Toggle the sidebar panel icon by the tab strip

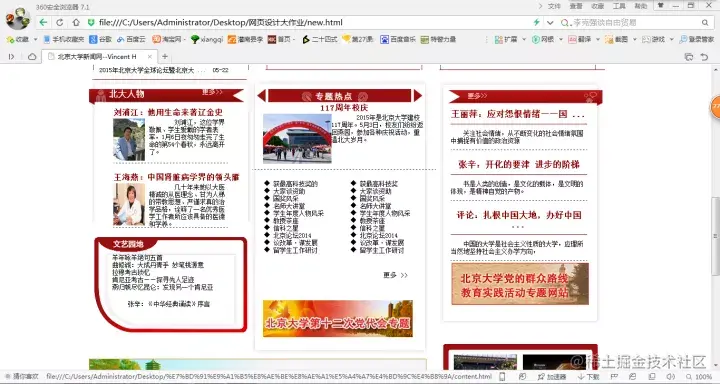(11, 56)
